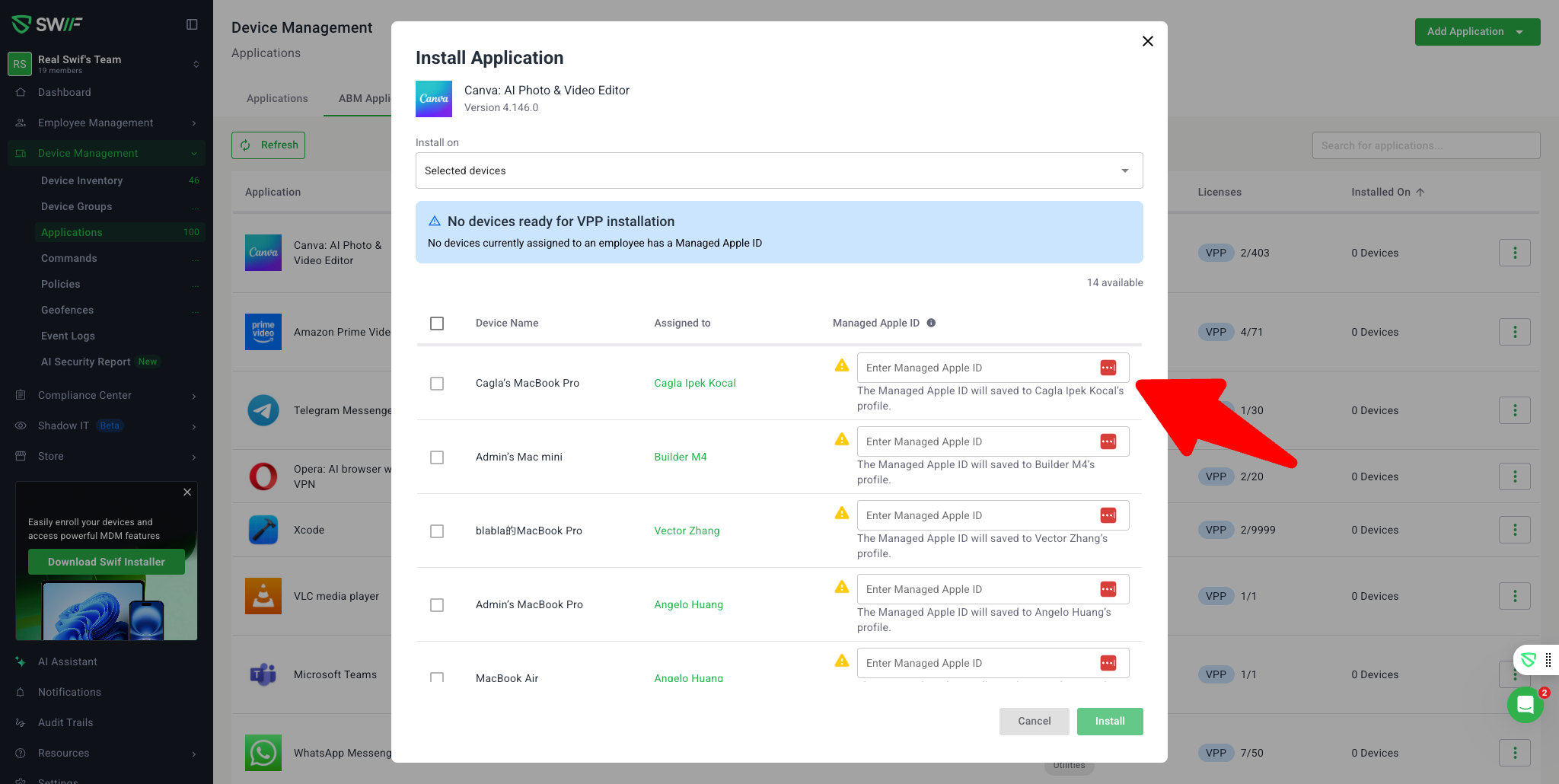Toggle the select-all devices header checkbox
Image resolution: width=1559 pixels, height=784 pixels.
pyautogui.click(x=437, y=323)
